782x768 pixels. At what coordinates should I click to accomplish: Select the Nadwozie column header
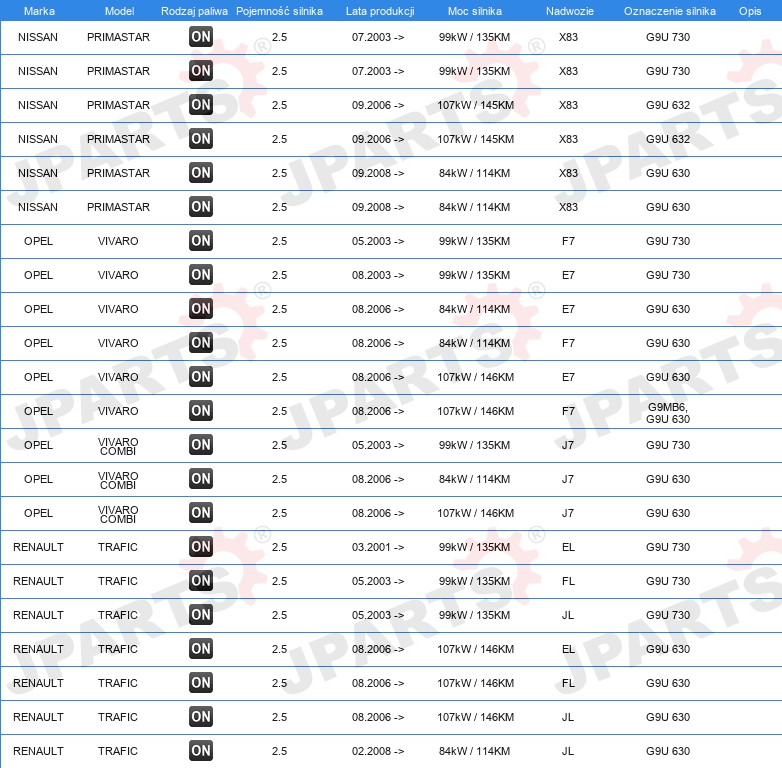click(x=570, y=11)
